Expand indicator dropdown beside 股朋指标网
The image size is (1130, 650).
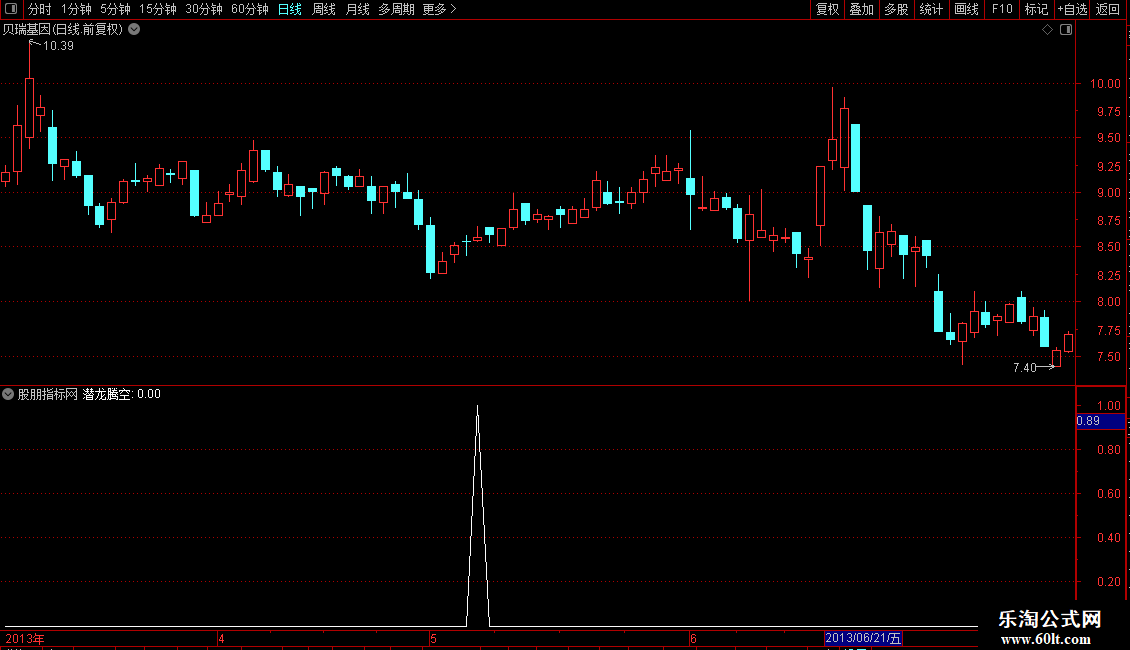[8, 394]
